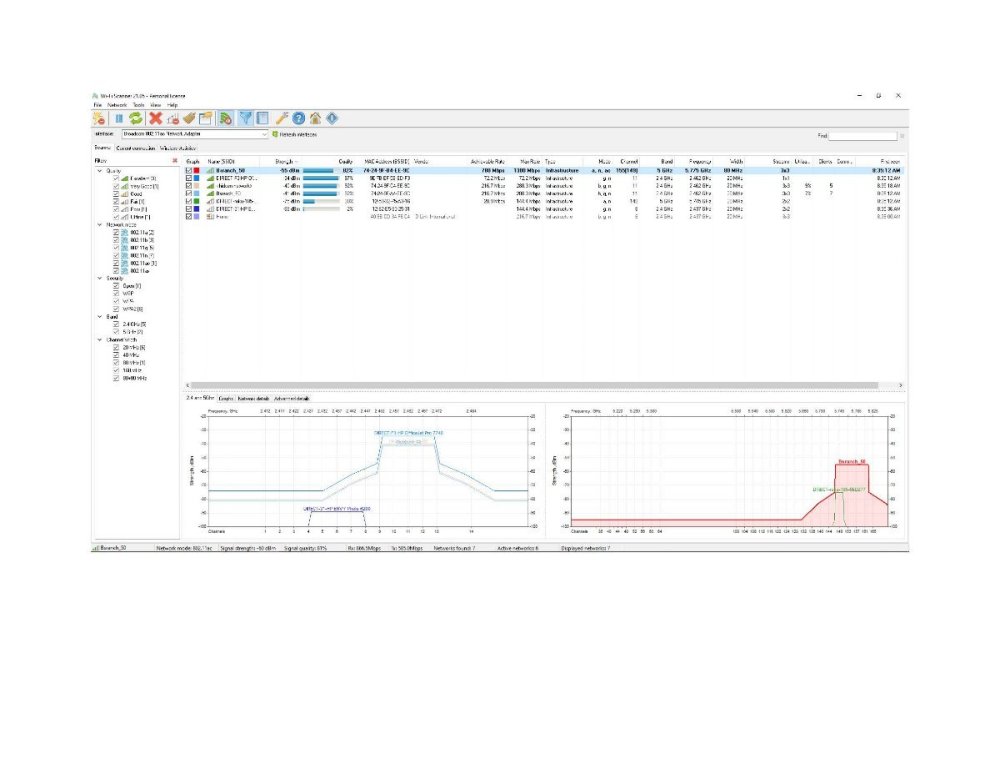
Task: Switch to the Network details tab
Action: (x=252, y=398)
